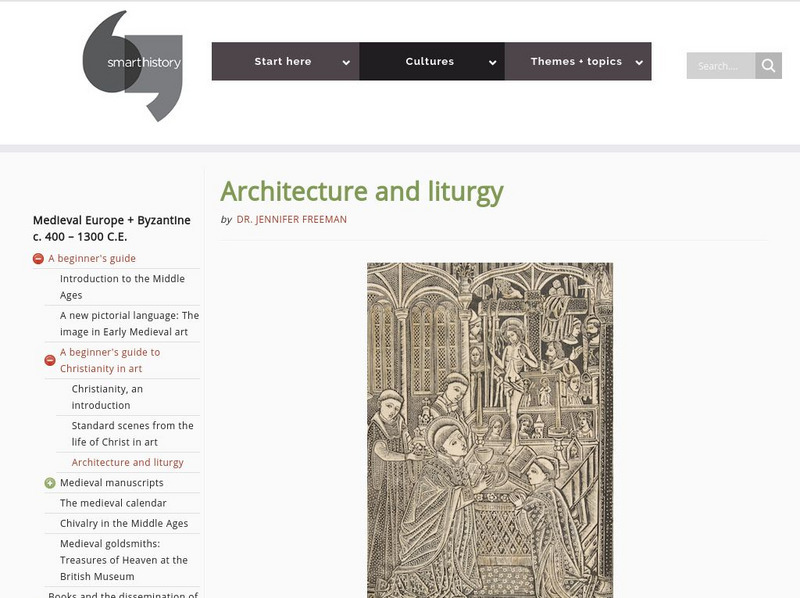
Task: Open Introduction to the Middle Ages
Action: [122, 287]
